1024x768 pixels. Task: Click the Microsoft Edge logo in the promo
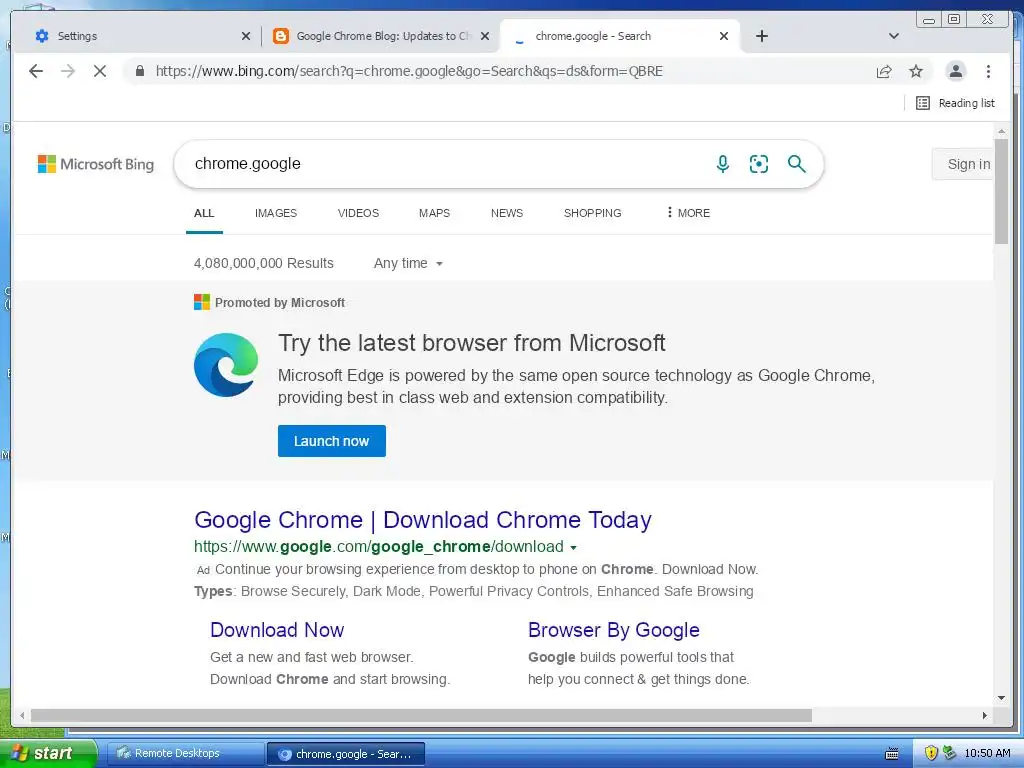226,365
